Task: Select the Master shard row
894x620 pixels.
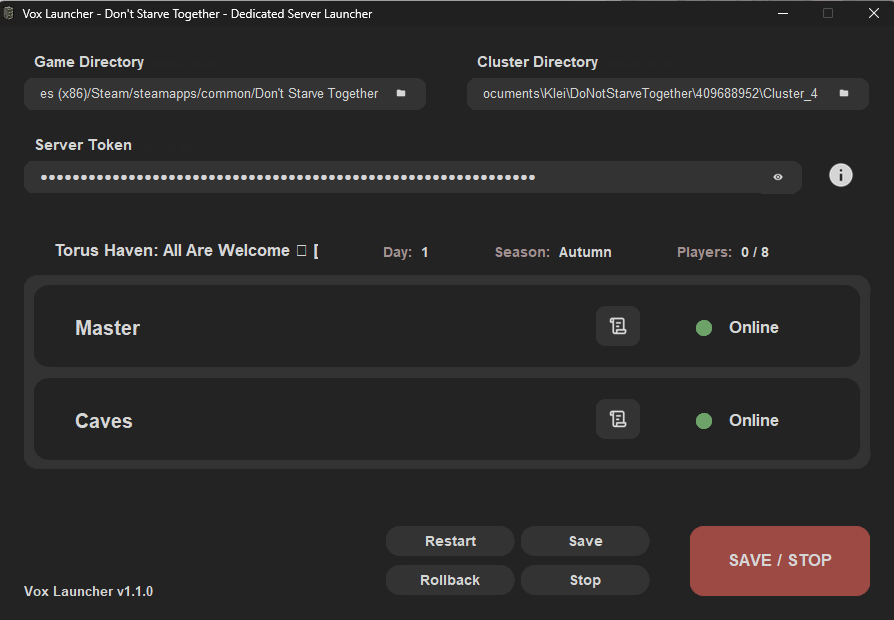Action: coord(300,328)
